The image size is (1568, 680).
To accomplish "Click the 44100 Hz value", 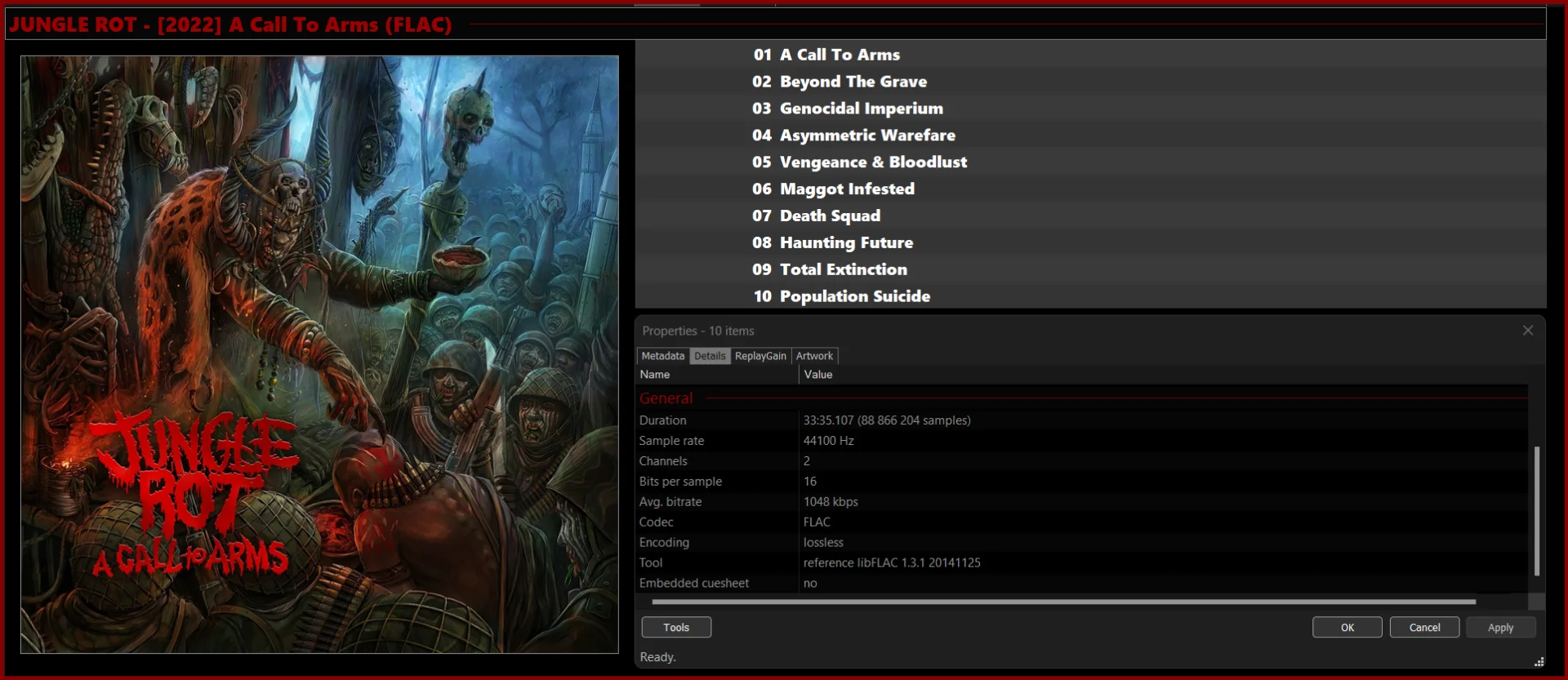I will (x=828, y=441).
